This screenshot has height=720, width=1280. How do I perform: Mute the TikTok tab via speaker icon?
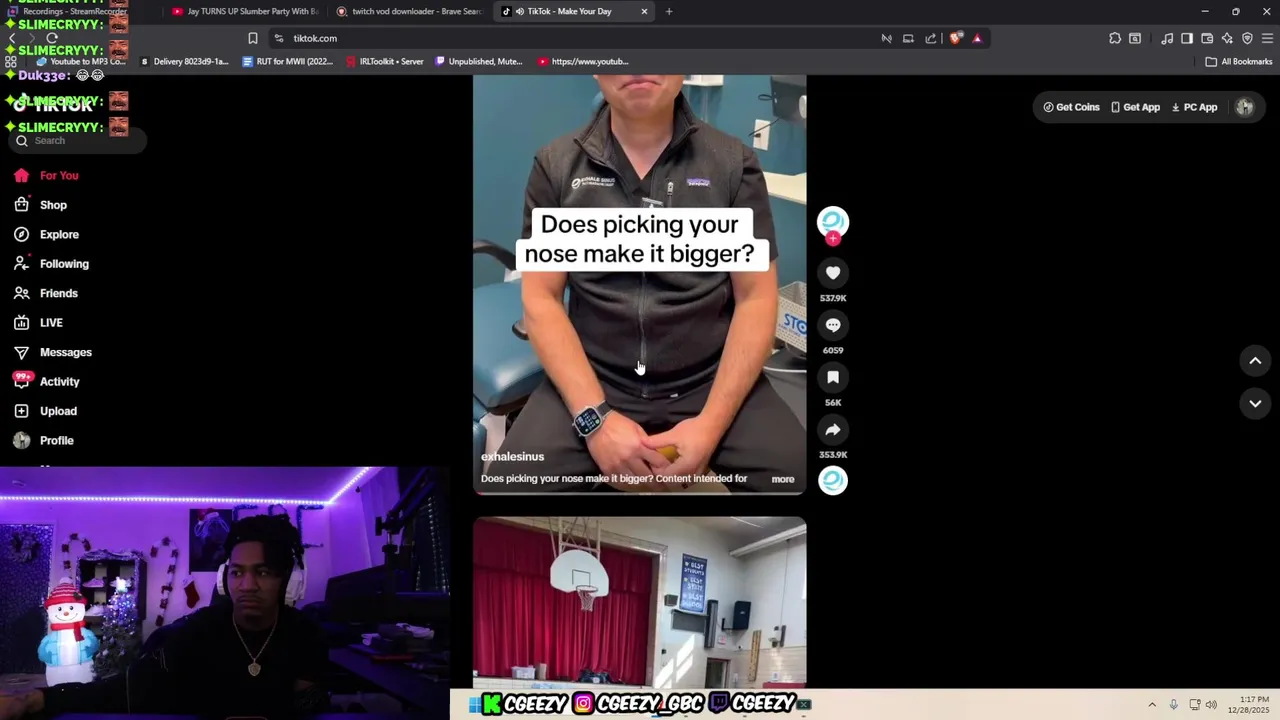(x=520, y=11)
